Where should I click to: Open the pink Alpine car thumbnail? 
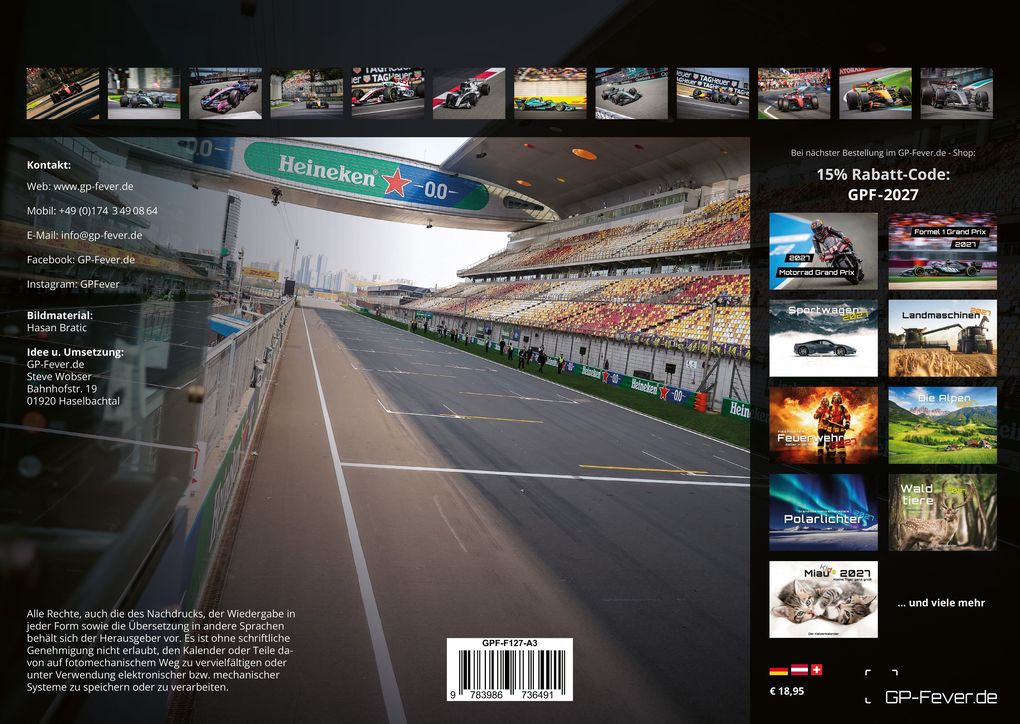[225, 93]
